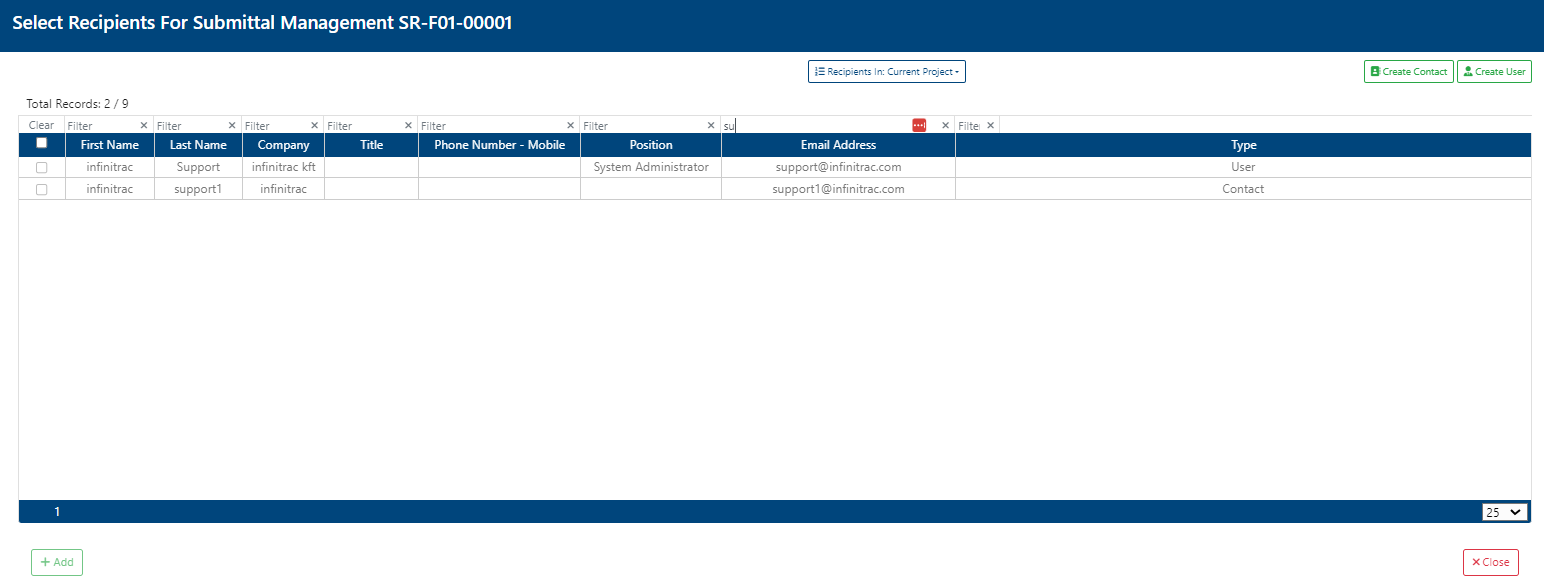Screen dimensions: 1544x586
Task: Clear the Phone Number filter with its x icon
Action: pos(571,126)
